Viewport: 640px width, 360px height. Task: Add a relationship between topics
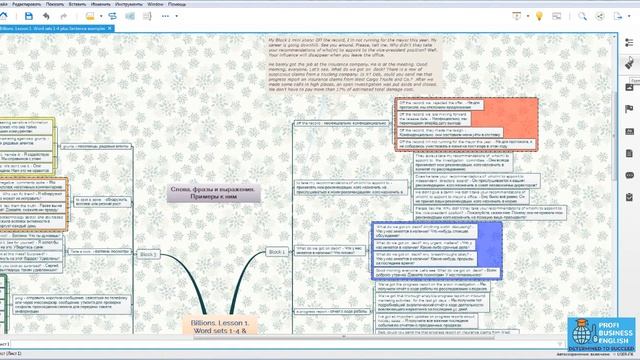(112, 16)
